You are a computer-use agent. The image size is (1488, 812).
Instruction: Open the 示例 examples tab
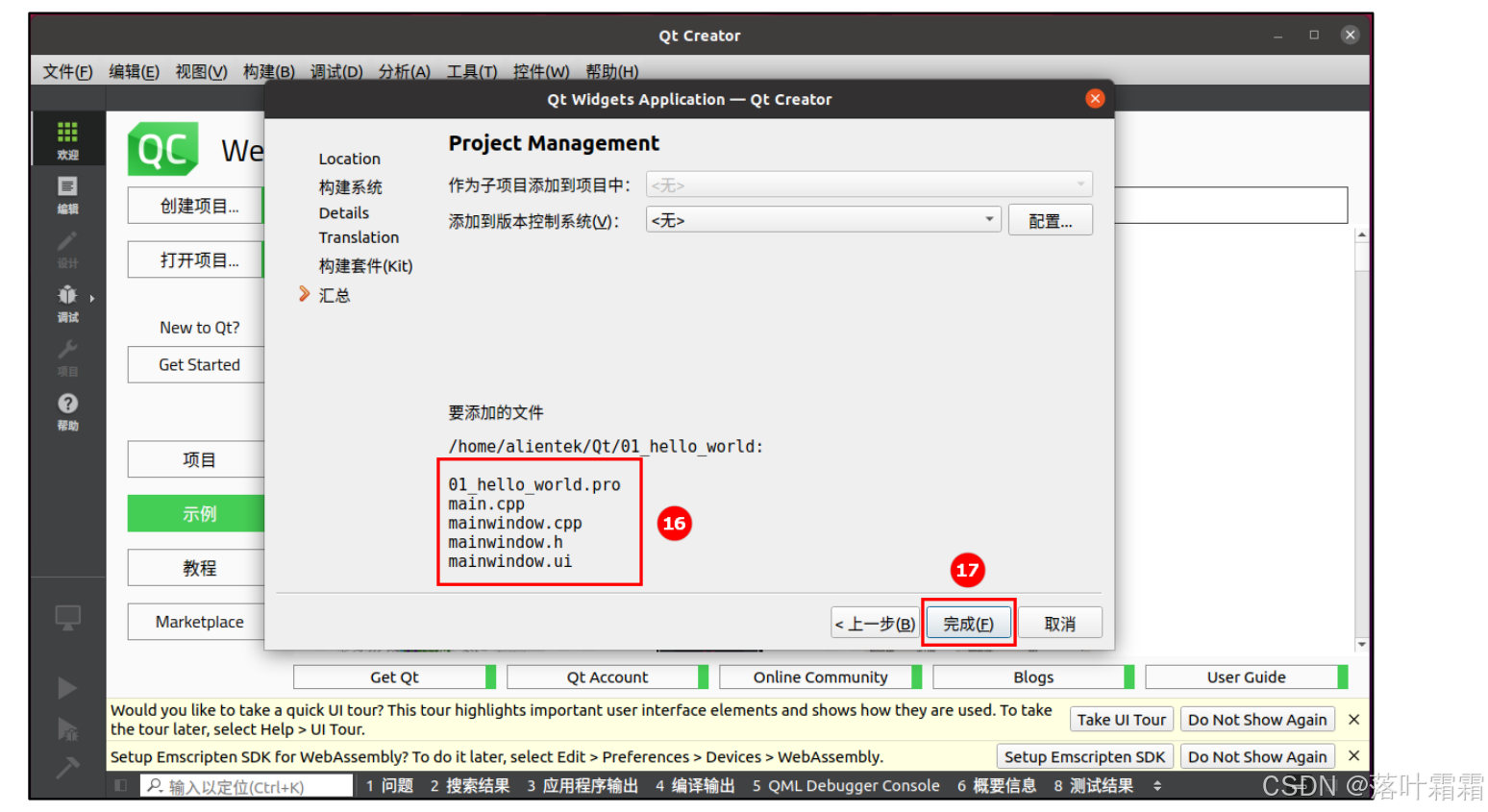[x=196, y=514]
